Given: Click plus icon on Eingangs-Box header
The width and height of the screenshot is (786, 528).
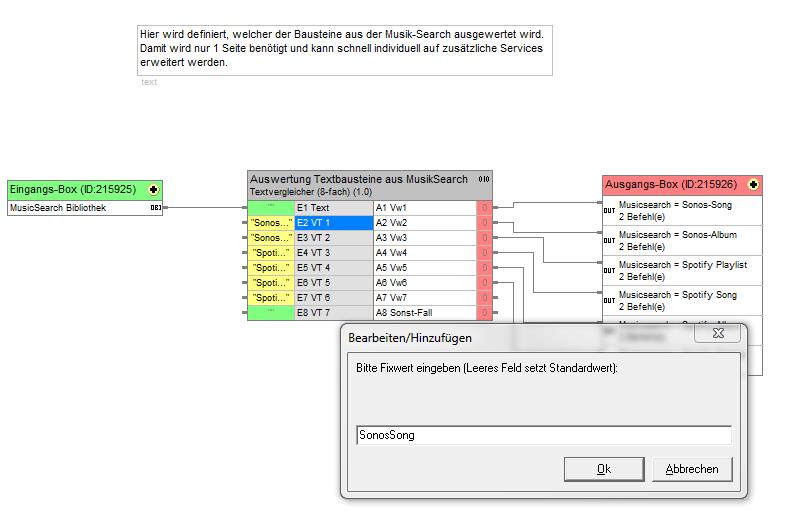Looking at the screenshot, I should coord(153,189).
